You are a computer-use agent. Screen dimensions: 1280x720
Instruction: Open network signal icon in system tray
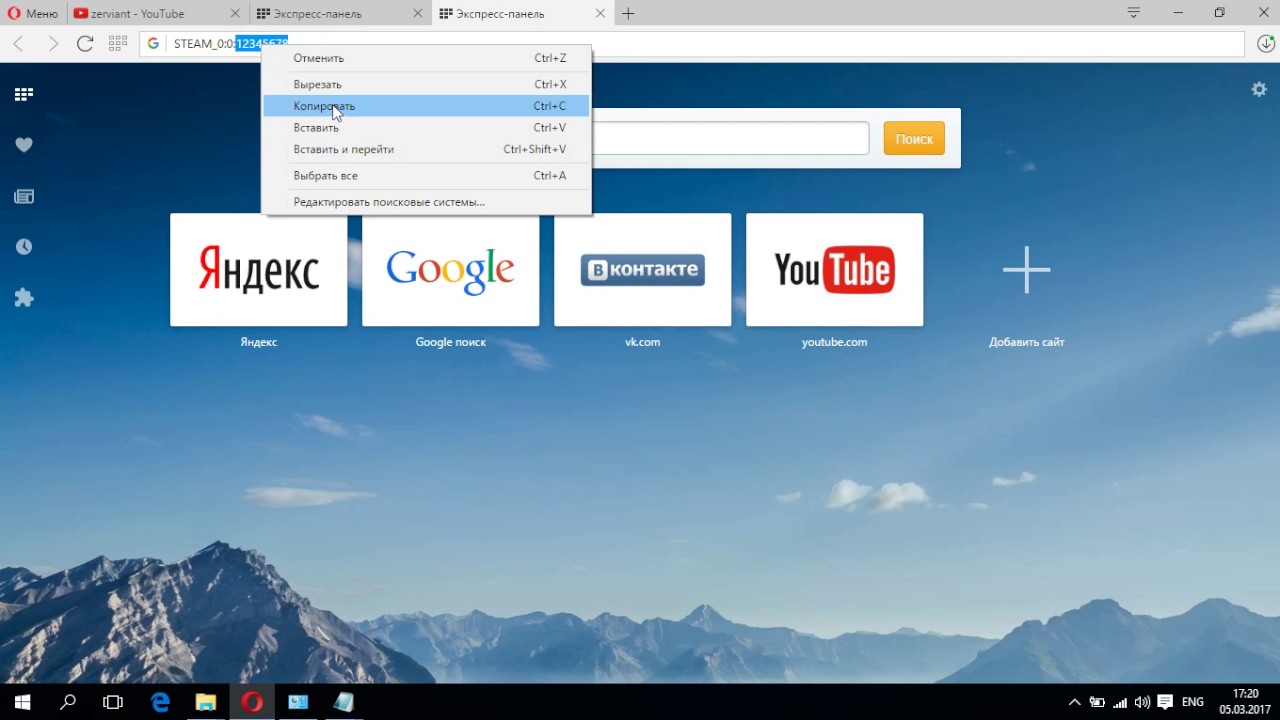coord(1120,702)
